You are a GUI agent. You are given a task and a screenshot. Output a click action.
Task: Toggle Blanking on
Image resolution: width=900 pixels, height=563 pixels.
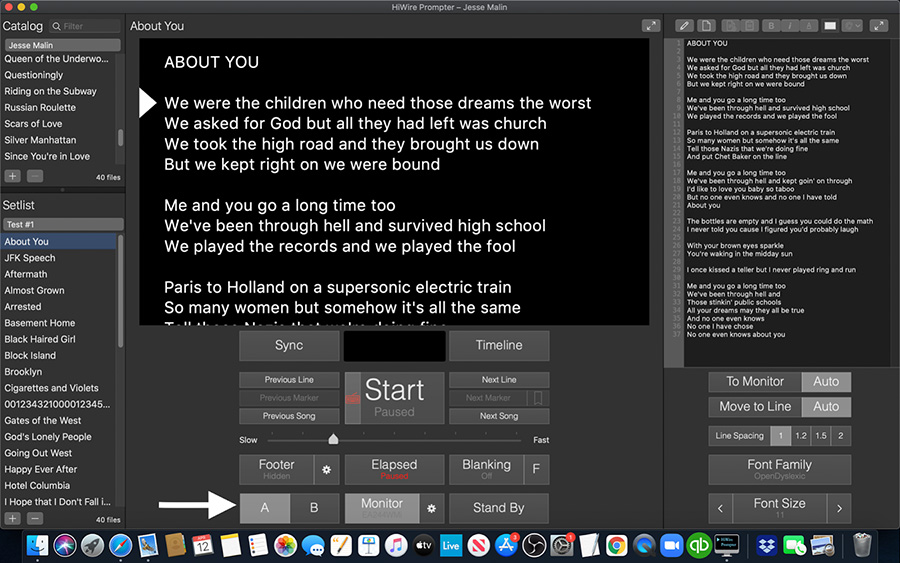tap(486, 469)
